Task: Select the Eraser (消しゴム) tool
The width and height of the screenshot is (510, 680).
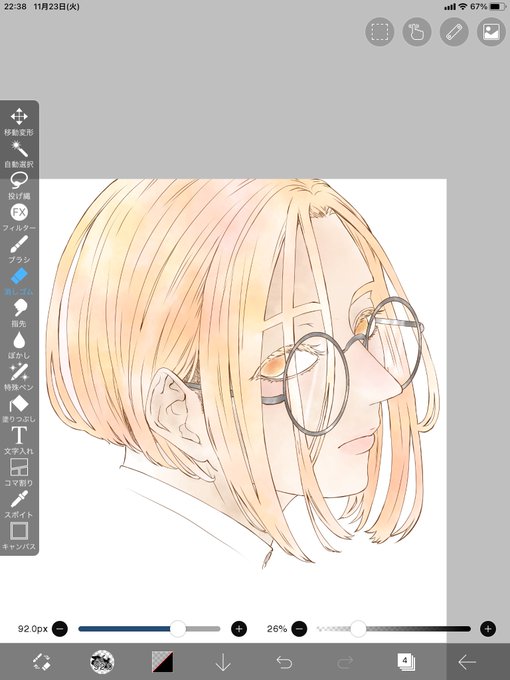Action: 19,281
